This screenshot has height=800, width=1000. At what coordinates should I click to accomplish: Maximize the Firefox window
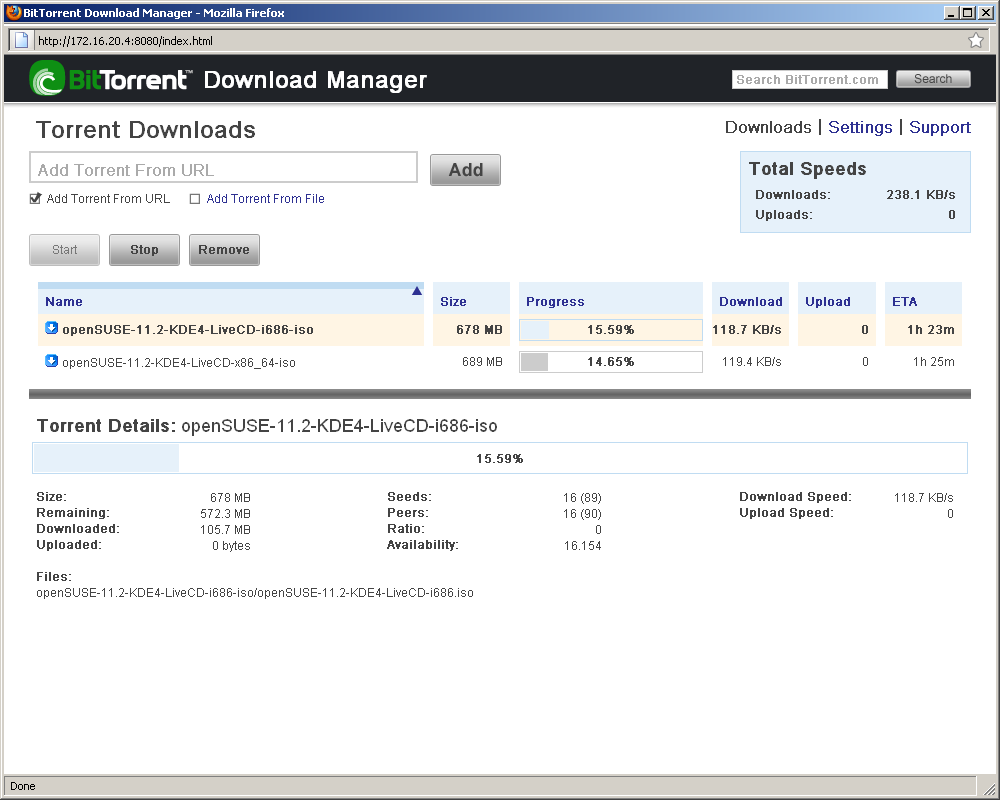pos(967,13)
